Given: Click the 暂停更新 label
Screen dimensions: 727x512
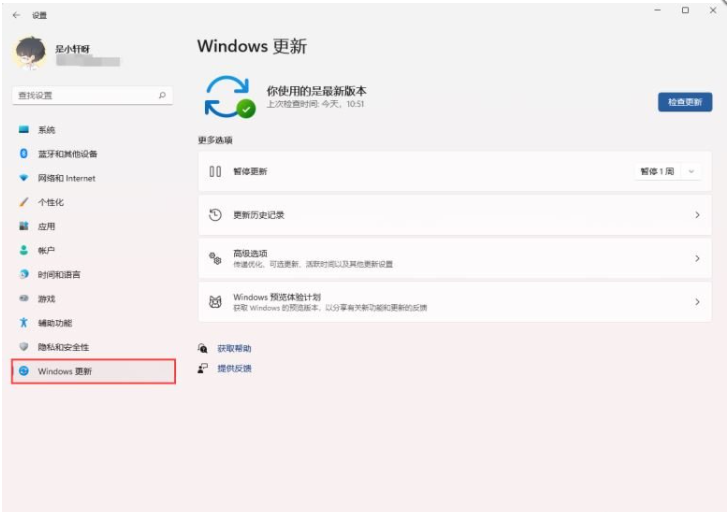Looking at the screenshot, I should pyautogui.click(x=250, y=172).
